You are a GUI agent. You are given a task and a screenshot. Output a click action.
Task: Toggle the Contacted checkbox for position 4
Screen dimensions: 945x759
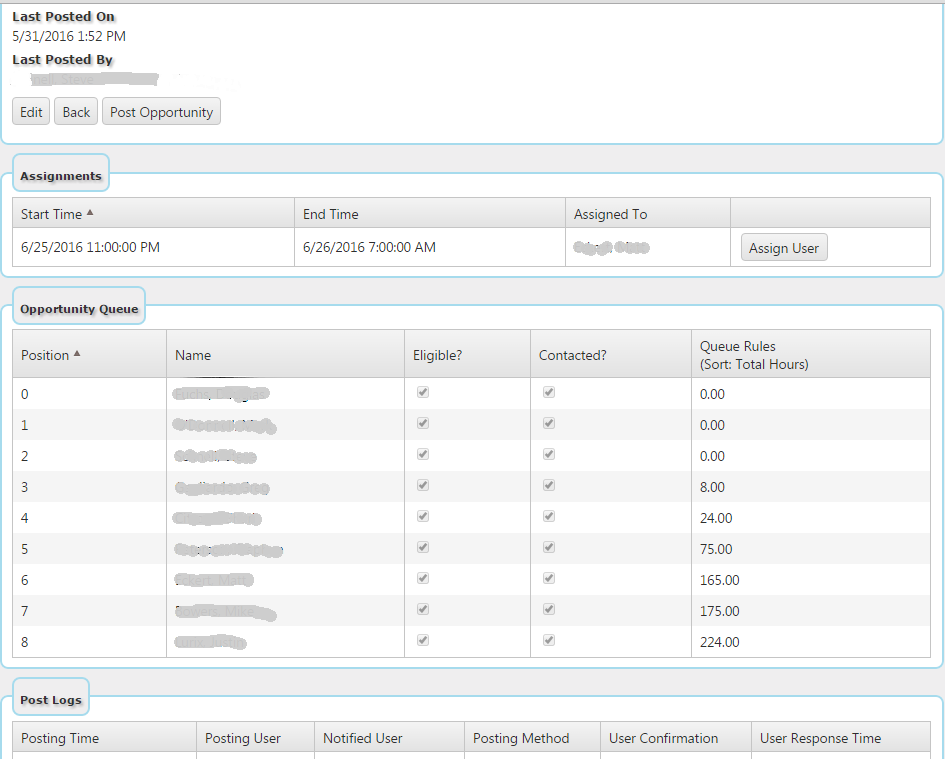[549, 517]
